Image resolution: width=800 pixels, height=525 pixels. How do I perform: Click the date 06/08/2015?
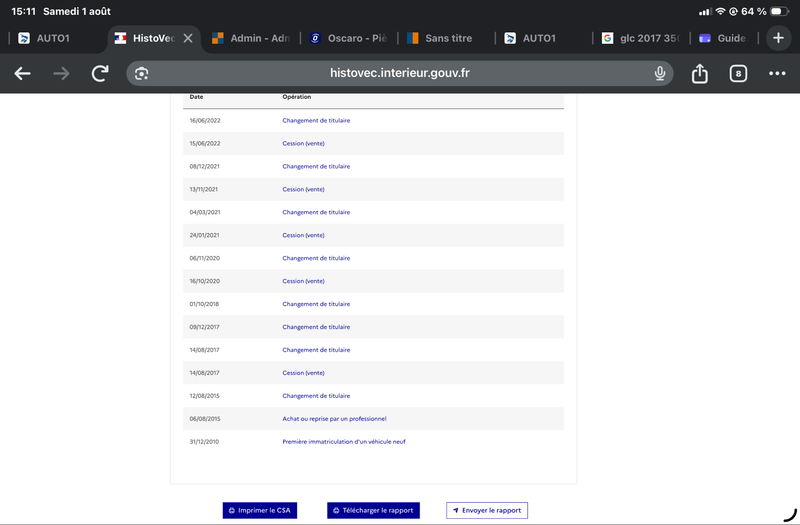click(205, 419)
